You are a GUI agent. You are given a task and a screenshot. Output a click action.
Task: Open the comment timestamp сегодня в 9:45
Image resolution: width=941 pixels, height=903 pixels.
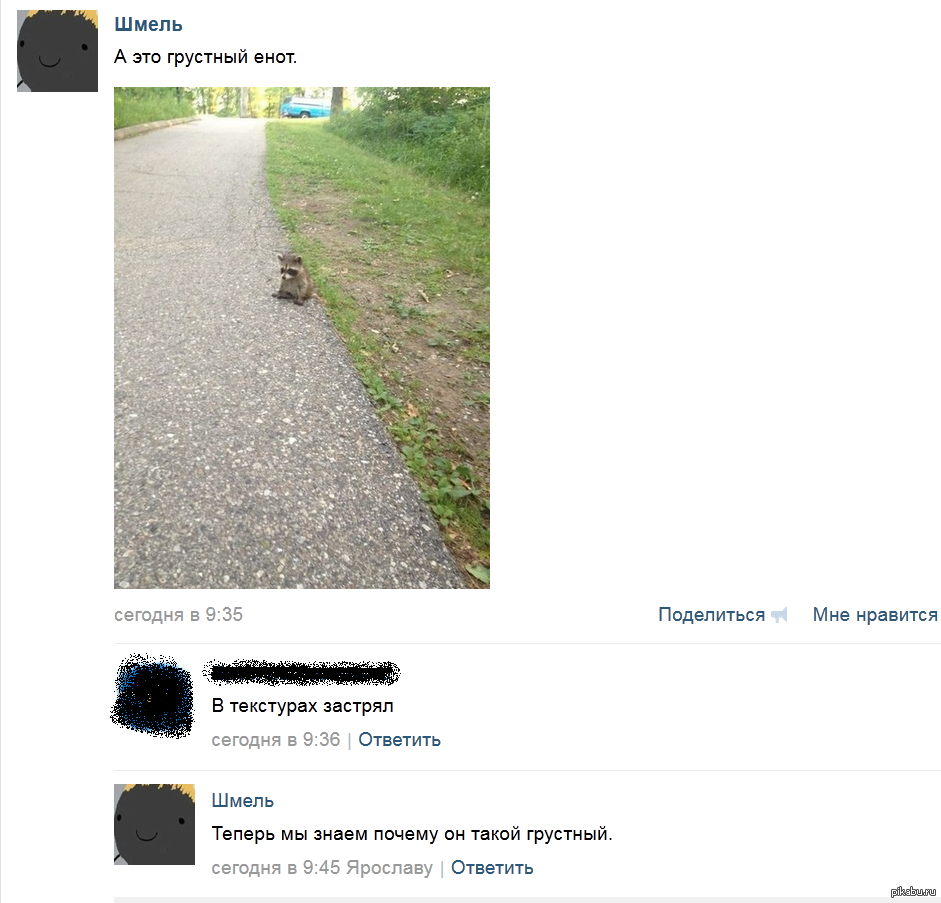click(275, 868)
